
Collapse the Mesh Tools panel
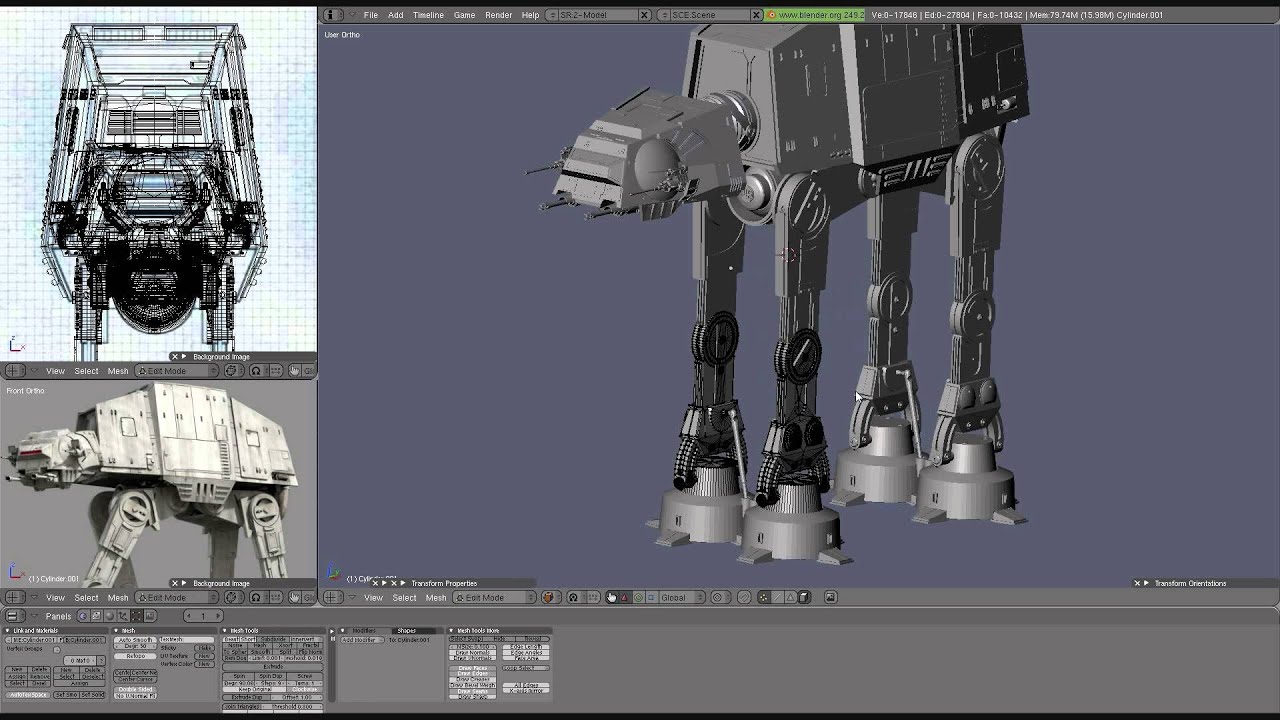pyautogui.click(x=225, y=631)
